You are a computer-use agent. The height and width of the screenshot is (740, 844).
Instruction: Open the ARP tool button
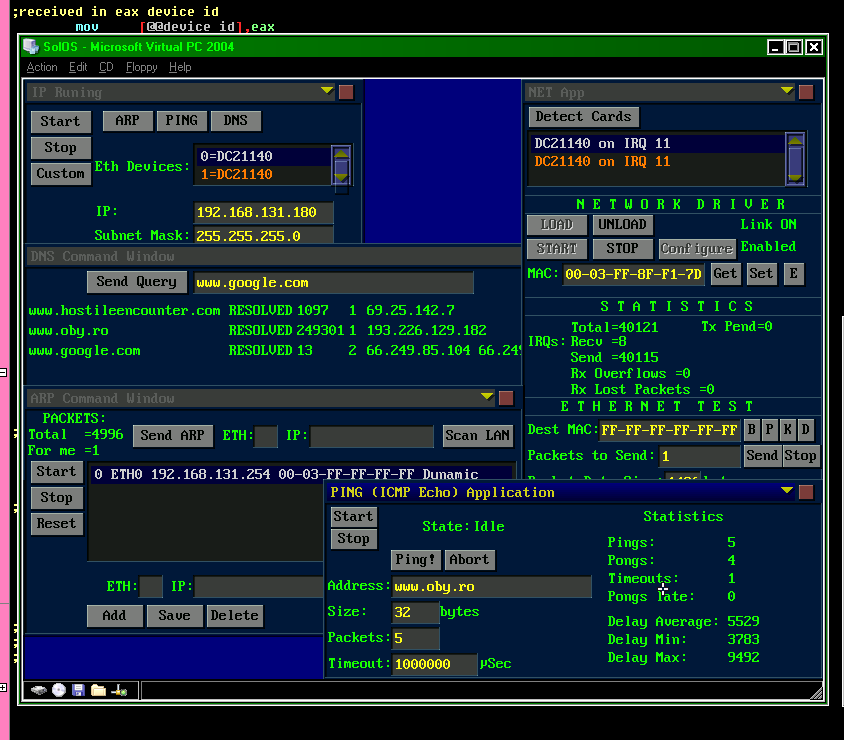(x=128, y=121)
